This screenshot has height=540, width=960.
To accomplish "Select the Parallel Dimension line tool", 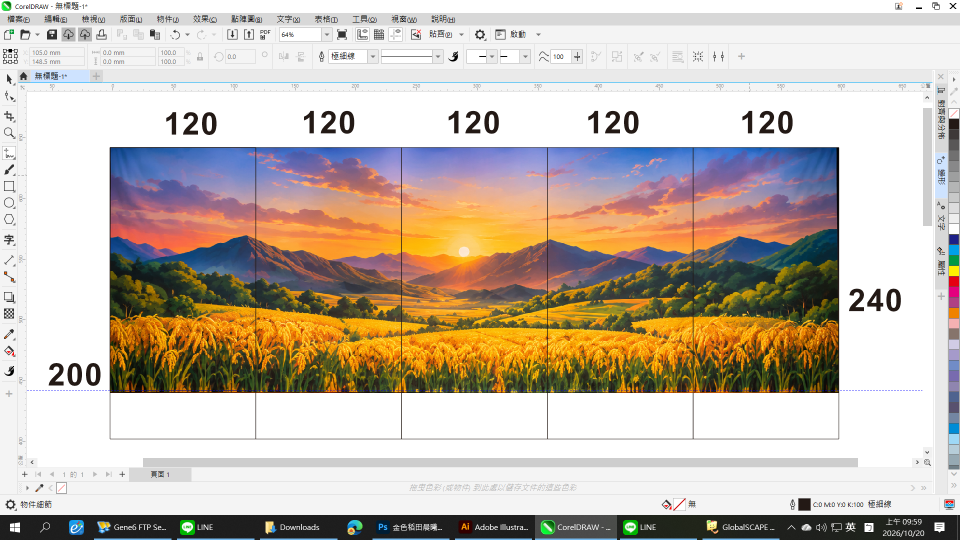I will [9, 261].
